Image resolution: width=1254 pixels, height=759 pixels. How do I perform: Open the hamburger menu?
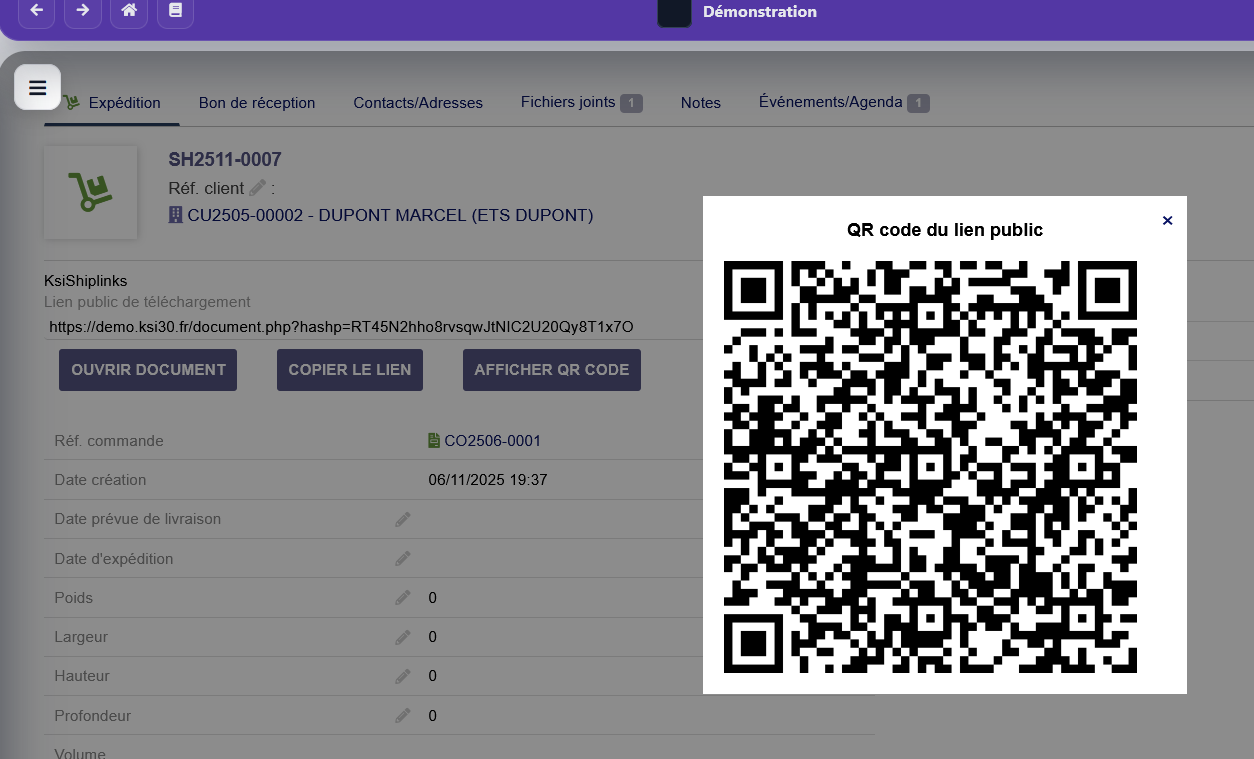pyautogui.click(x=38, y=88)
